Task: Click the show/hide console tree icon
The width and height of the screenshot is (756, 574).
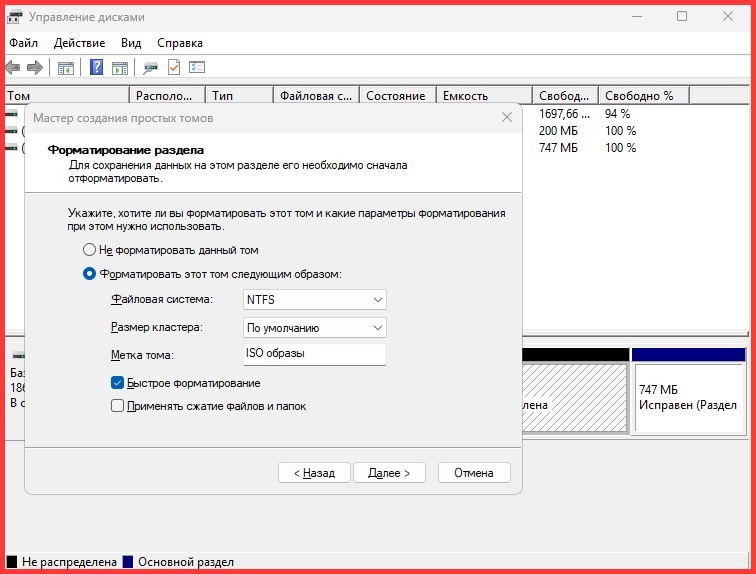Action: click(x=66, y=68)
